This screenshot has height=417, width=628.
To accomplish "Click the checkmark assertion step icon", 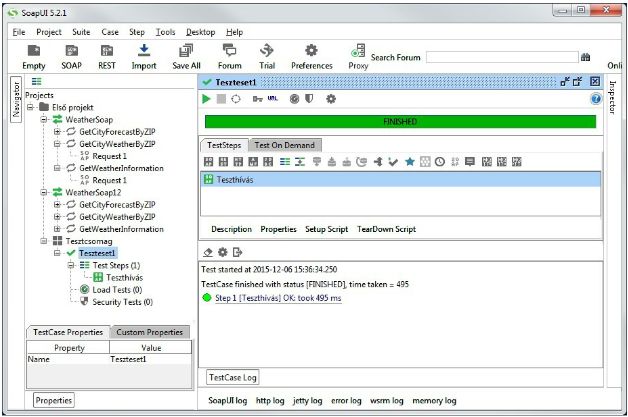I will 393,162.
